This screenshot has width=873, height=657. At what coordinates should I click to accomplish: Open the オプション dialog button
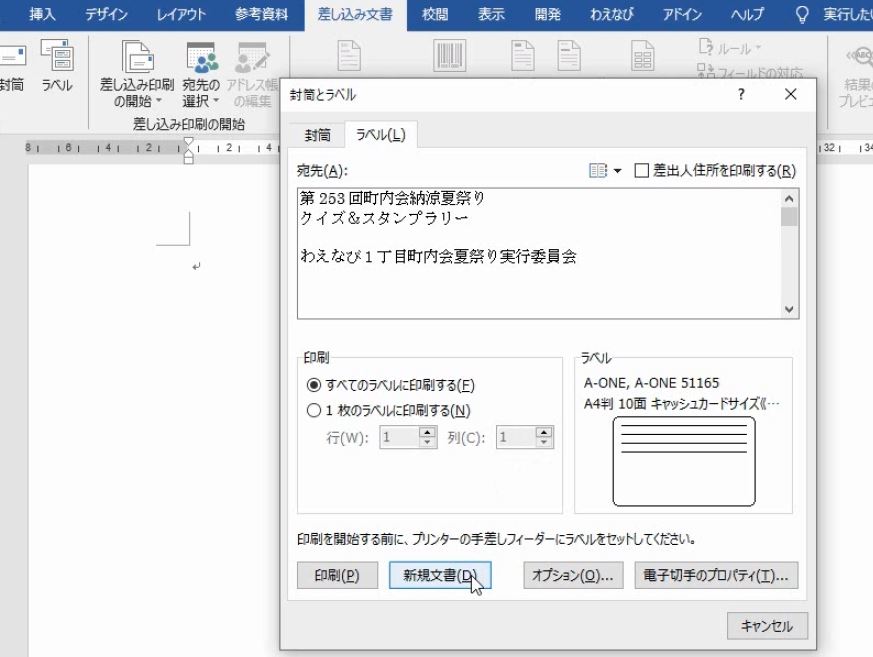coord(571,575)
